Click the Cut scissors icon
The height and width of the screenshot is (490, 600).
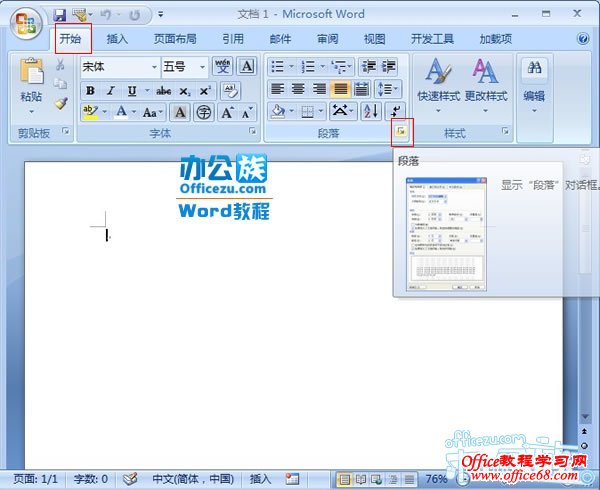60,64
